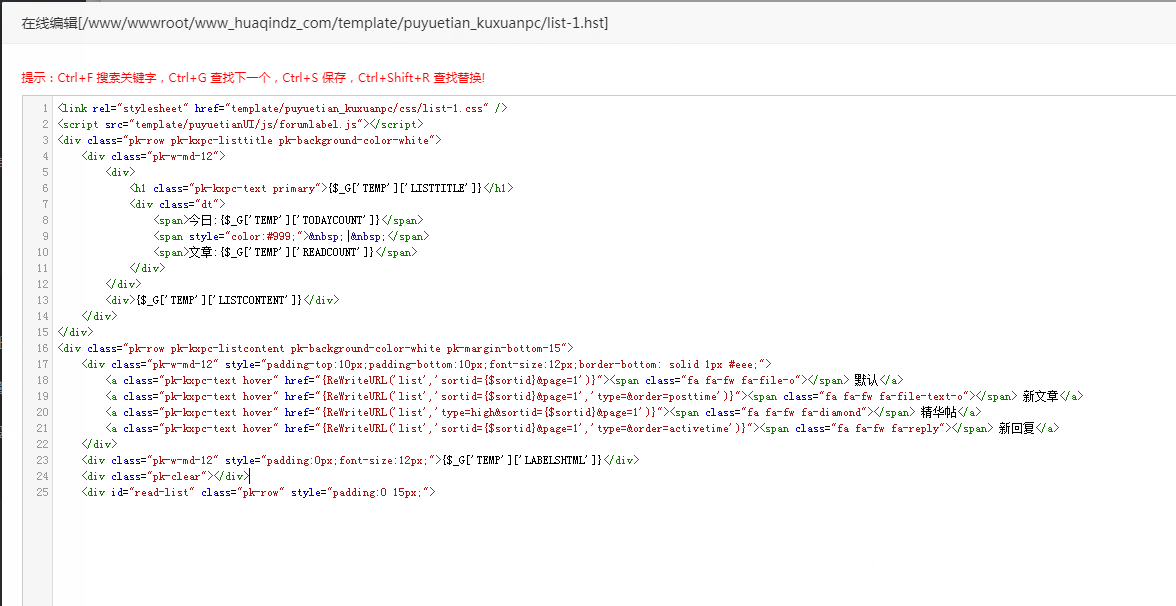
Task: Click the closing div tag on line 15
Action: click(76, 332)
